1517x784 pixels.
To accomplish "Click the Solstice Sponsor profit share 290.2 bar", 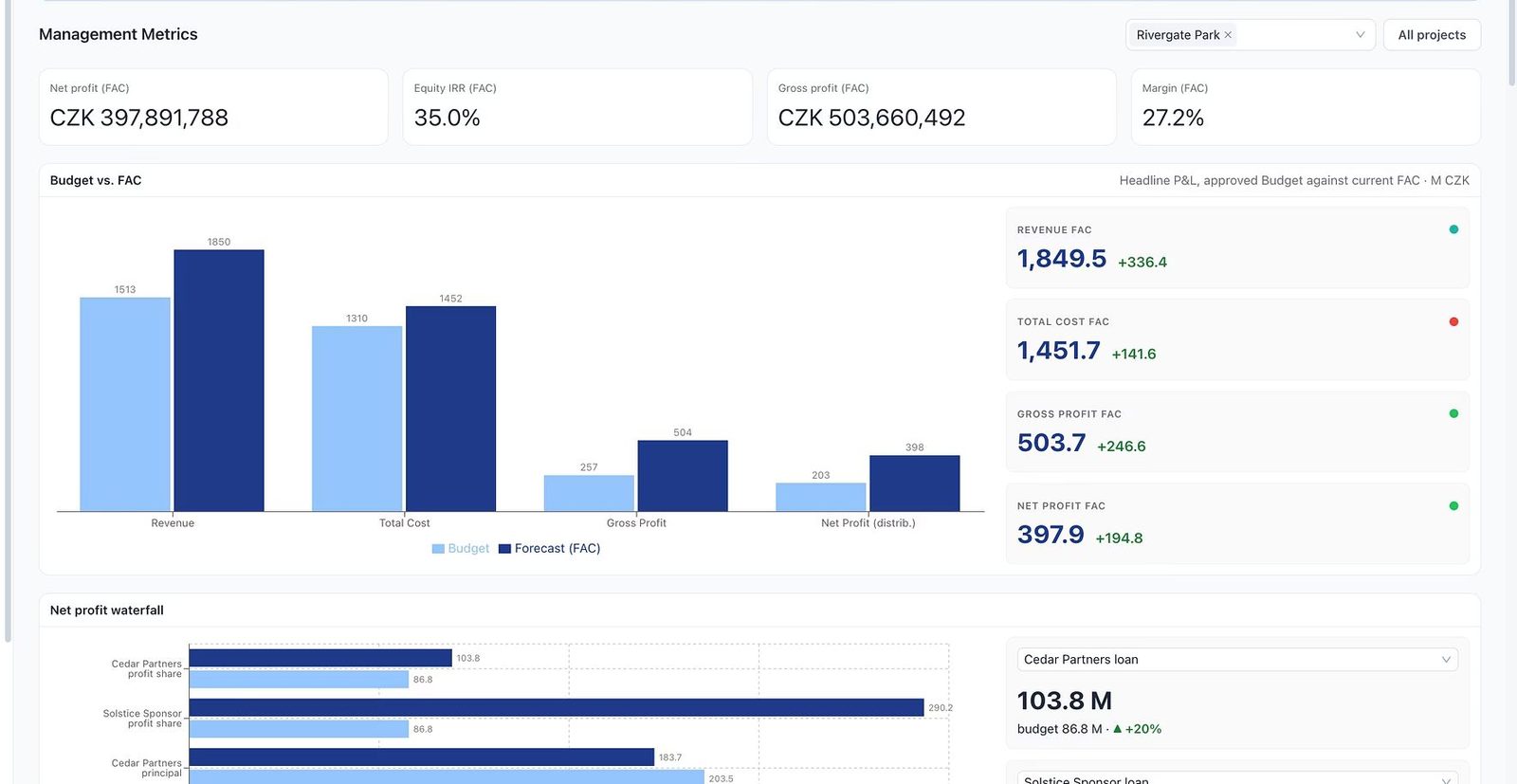I will click(x=557, y=707).
